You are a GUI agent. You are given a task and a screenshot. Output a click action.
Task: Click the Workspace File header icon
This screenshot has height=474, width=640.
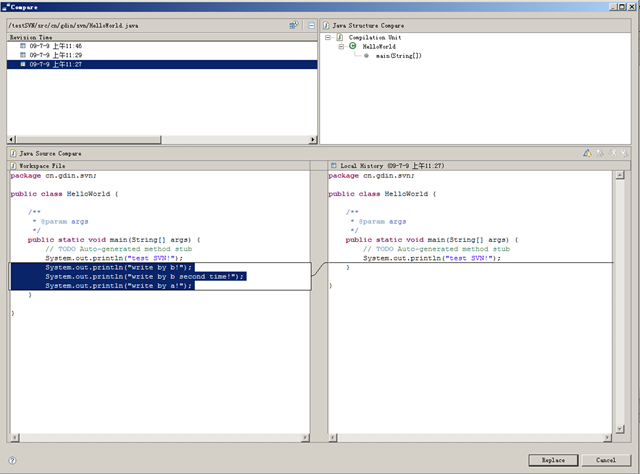click(x=13, y=166)
